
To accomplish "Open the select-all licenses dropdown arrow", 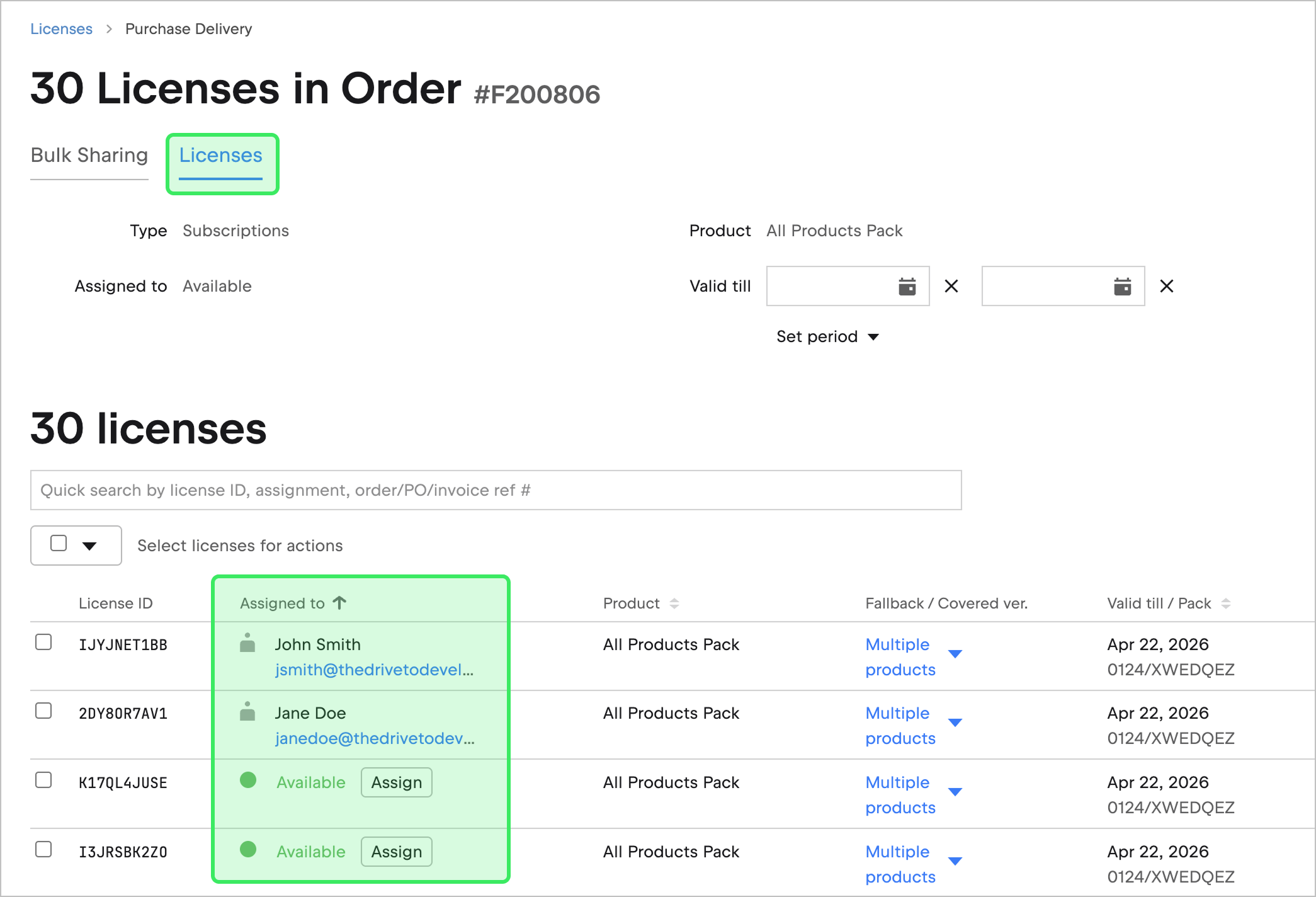I will pos(89,546).
